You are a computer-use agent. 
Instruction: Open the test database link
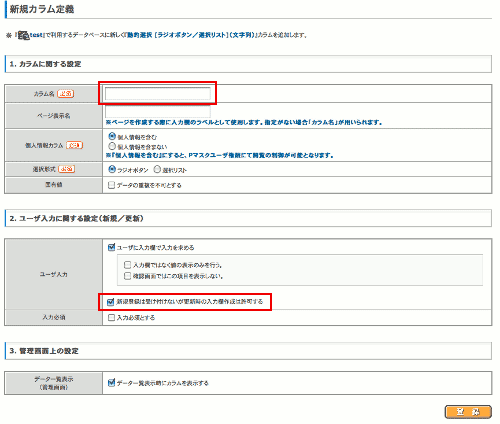36,35
